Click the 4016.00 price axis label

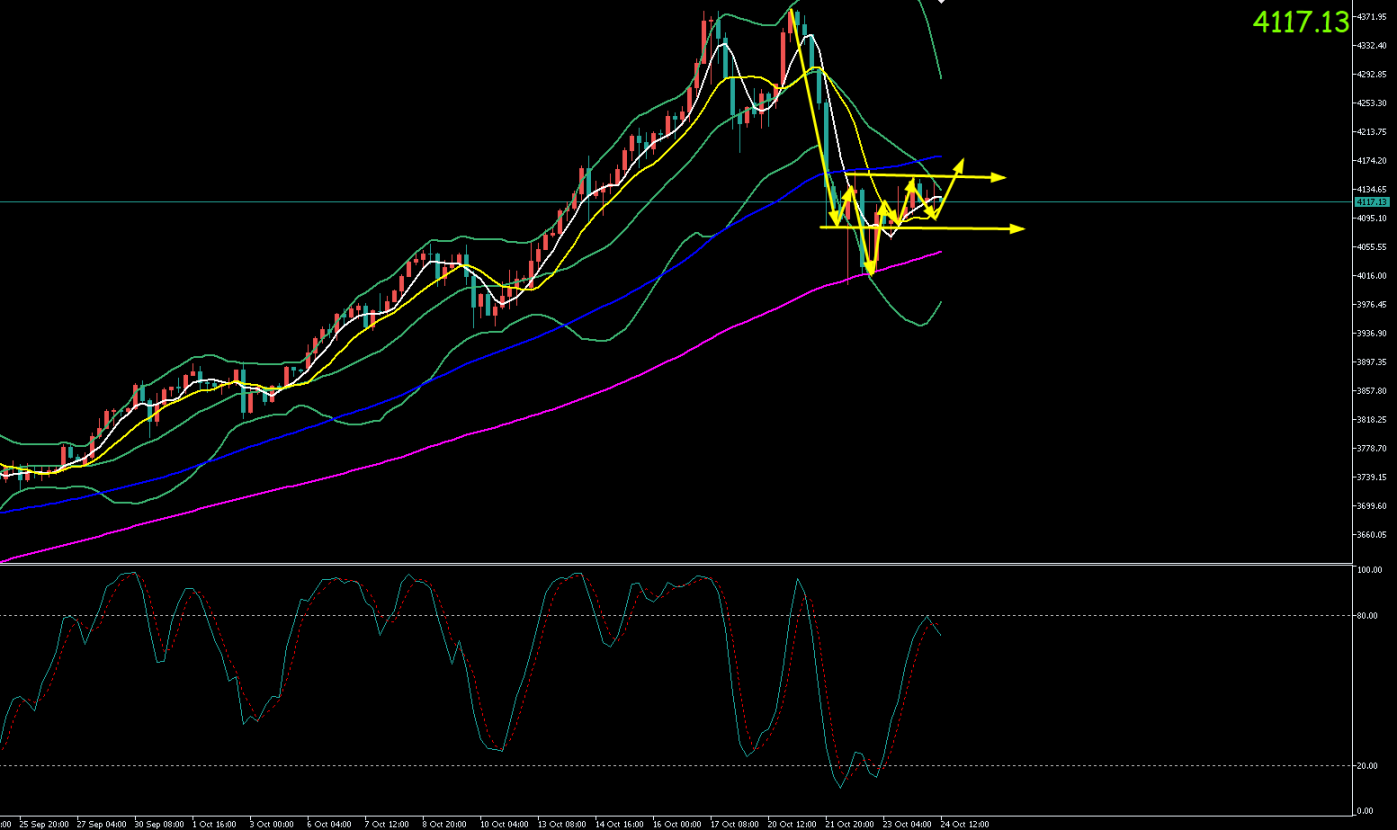click(1371, 276)
